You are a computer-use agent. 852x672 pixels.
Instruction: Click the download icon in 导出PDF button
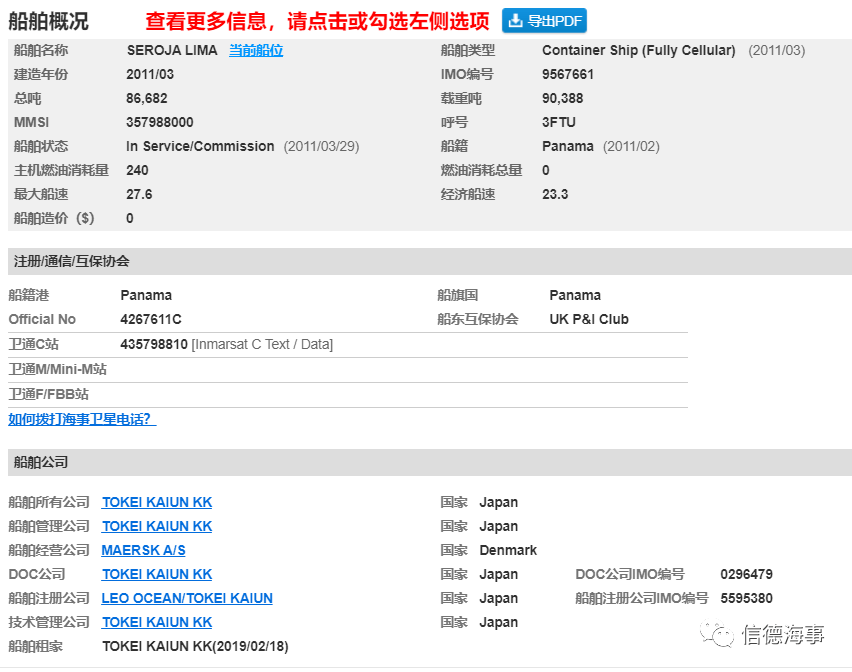tap(515, 21)
